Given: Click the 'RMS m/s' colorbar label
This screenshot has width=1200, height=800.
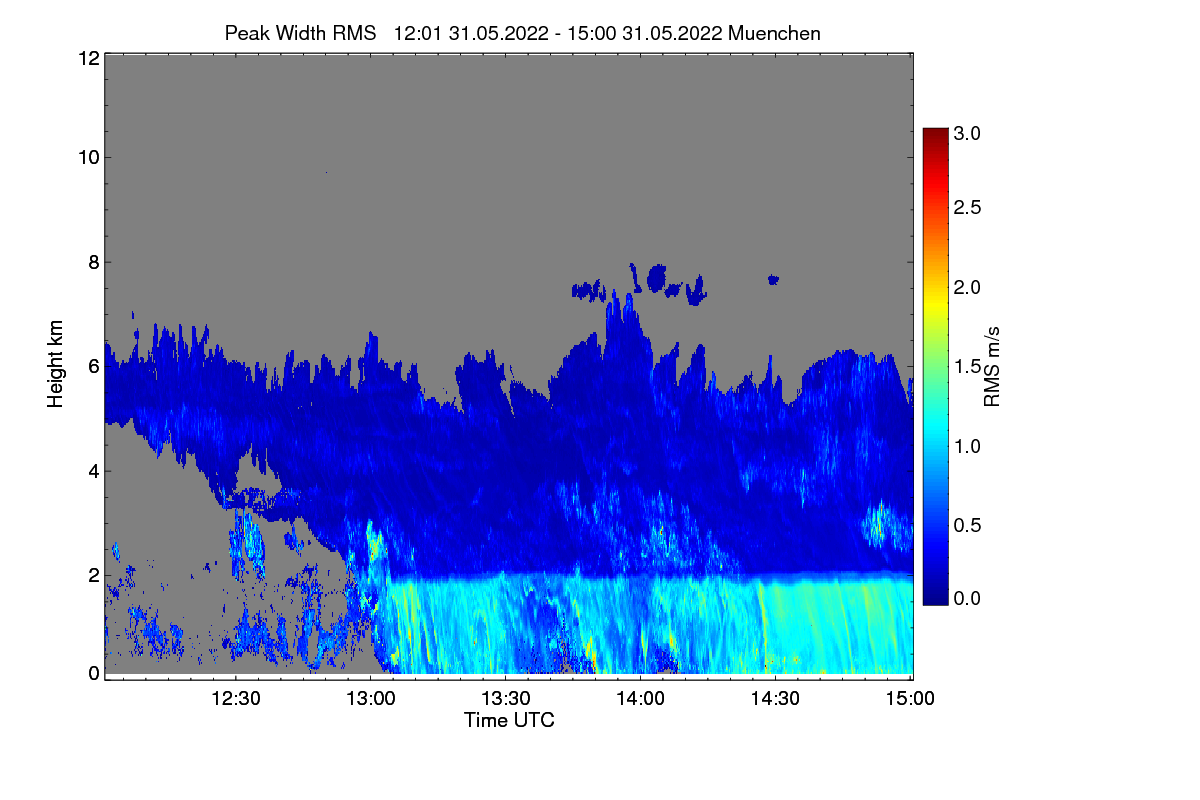Looking at the screenshot, I should 992,366.
